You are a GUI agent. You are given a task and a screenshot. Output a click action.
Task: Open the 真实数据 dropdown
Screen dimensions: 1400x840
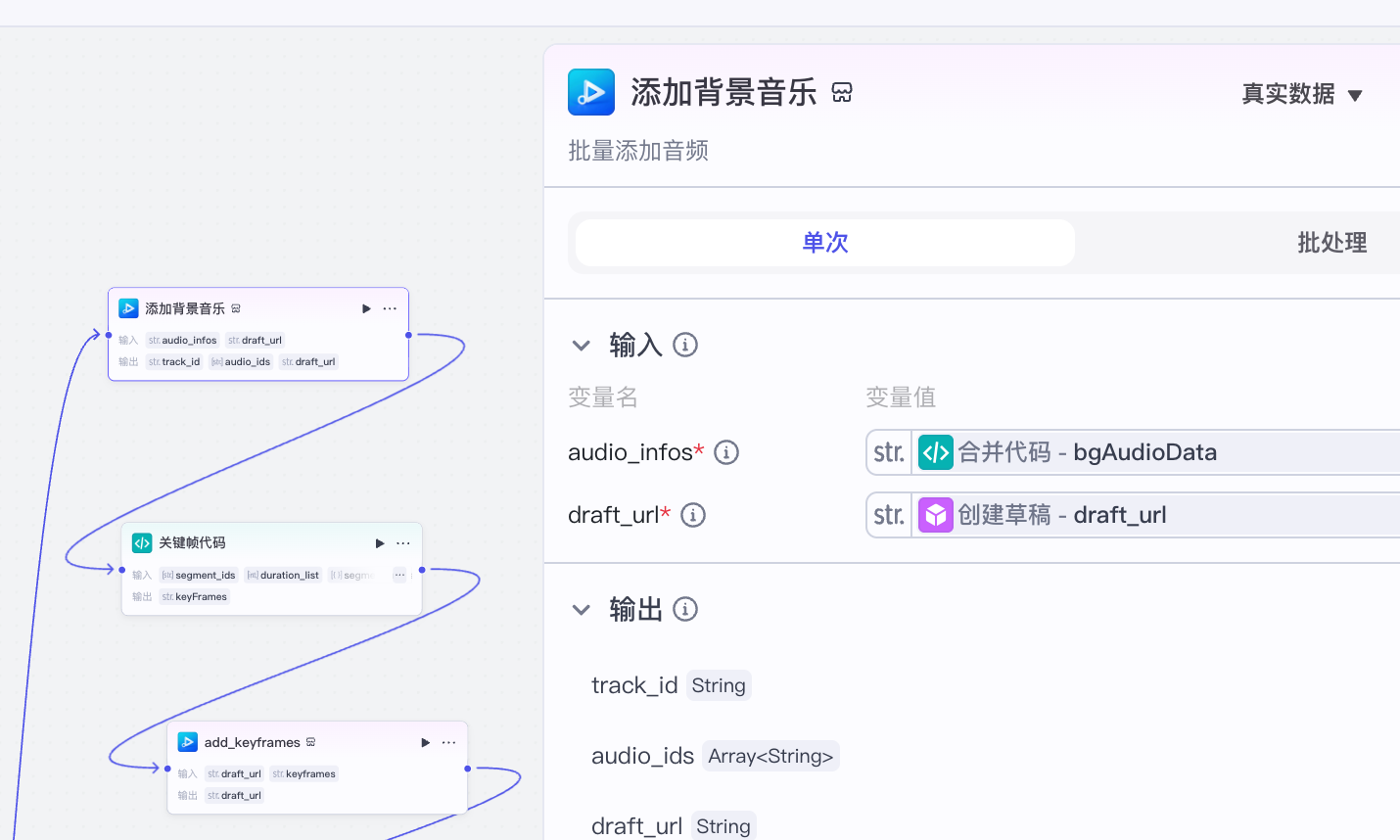click(1301, 94)
